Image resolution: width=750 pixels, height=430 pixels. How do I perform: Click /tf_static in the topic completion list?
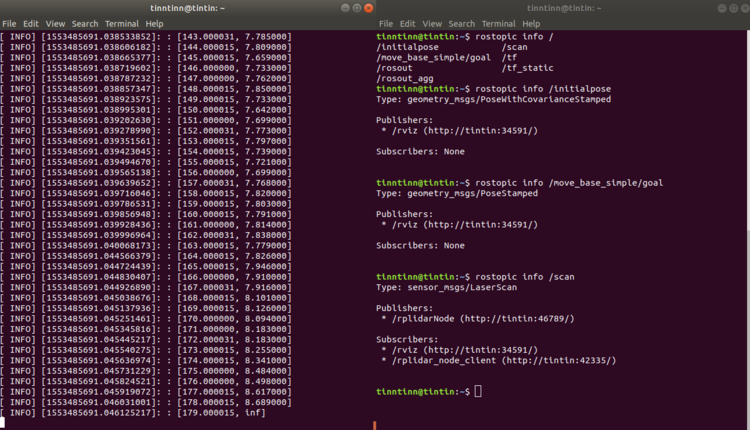click(528, 68)
